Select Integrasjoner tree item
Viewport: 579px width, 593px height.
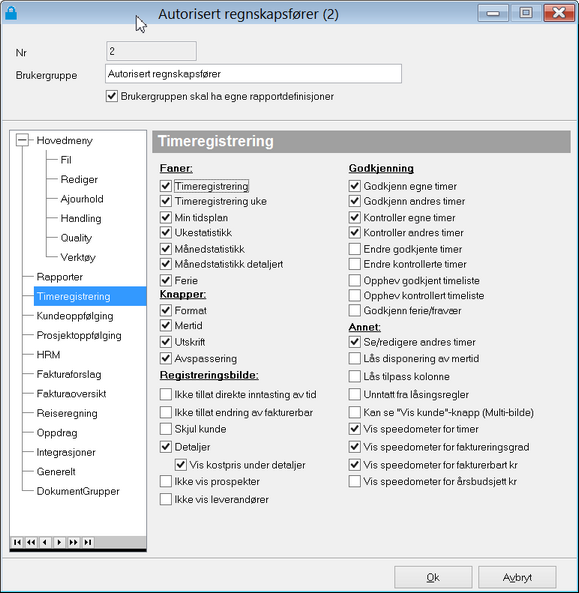[x=66, y=452]
